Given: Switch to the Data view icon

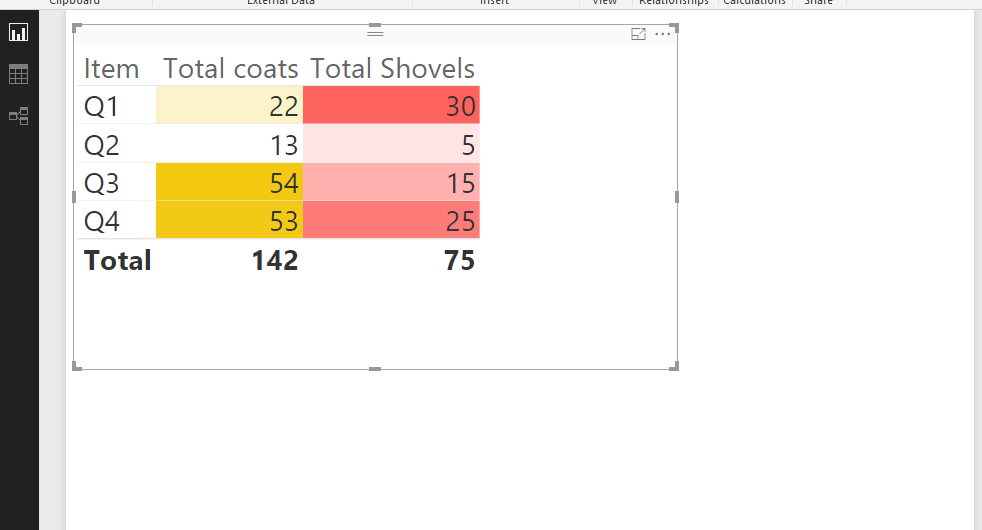Looking at the screenshot, I should [18, 74].
